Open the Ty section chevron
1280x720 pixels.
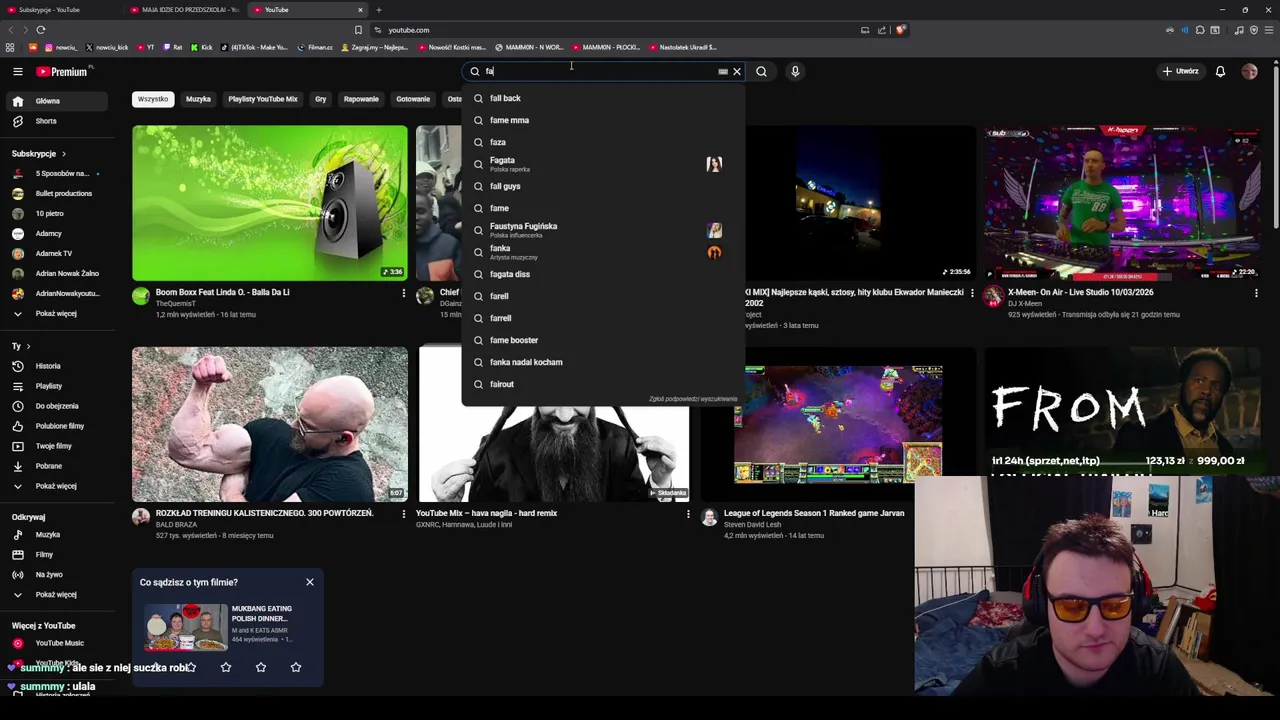[x=28, y=346]
